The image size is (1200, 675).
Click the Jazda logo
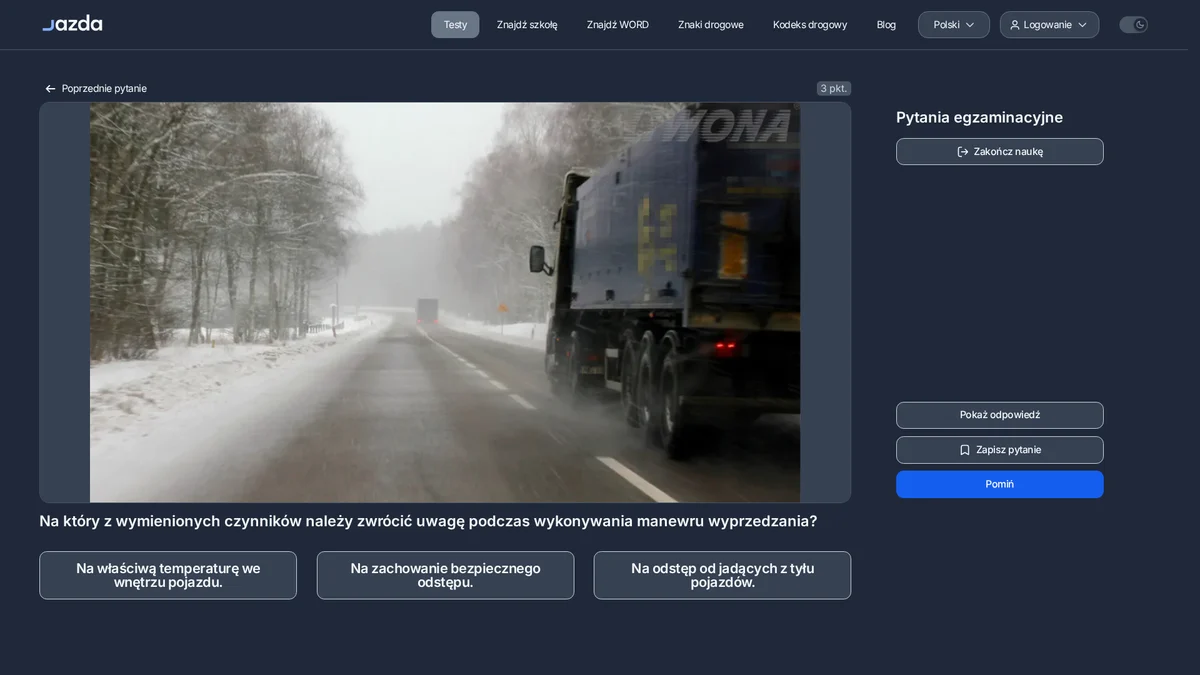tap(72, 23)
